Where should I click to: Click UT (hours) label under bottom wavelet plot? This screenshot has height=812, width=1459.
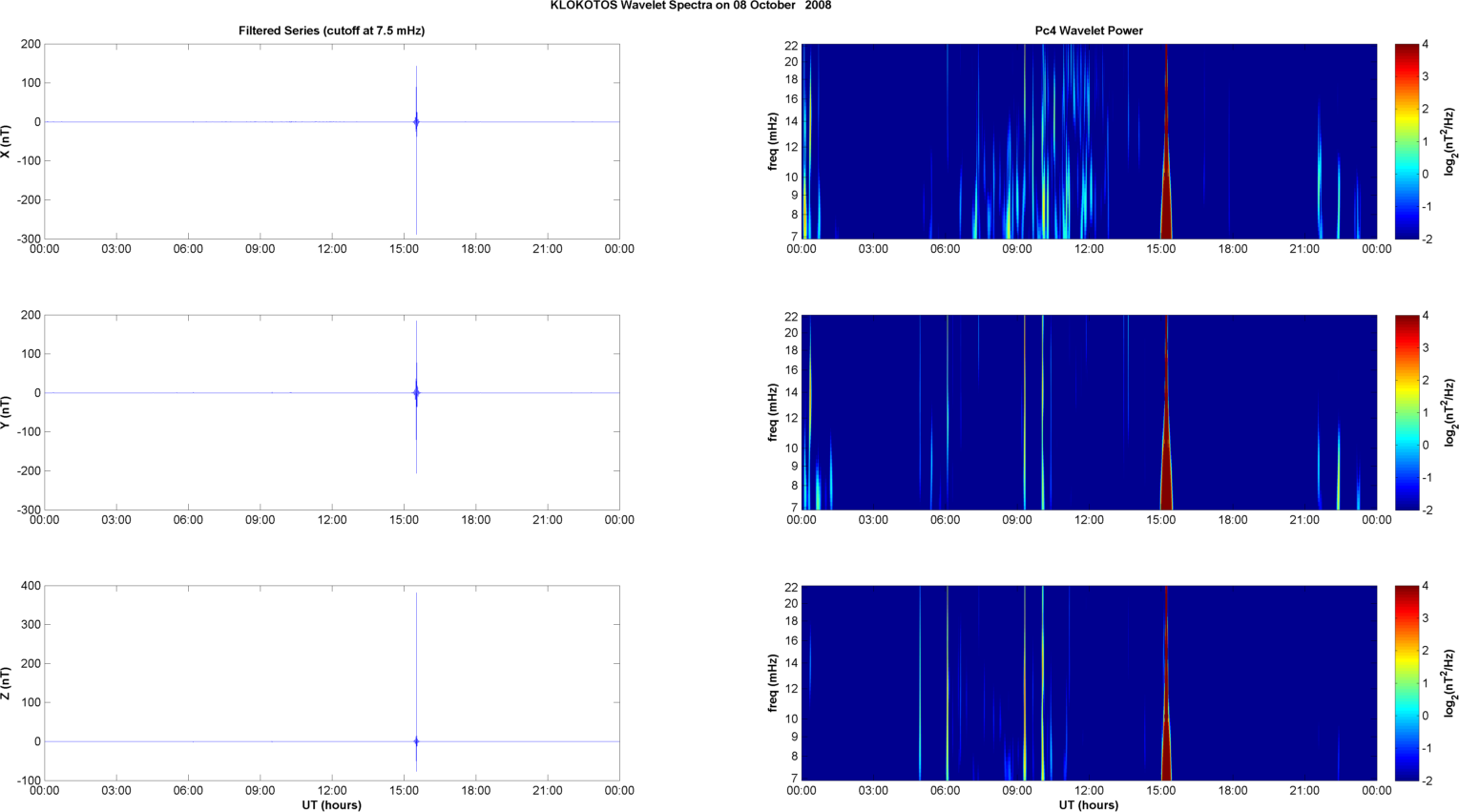point(1089,805)
